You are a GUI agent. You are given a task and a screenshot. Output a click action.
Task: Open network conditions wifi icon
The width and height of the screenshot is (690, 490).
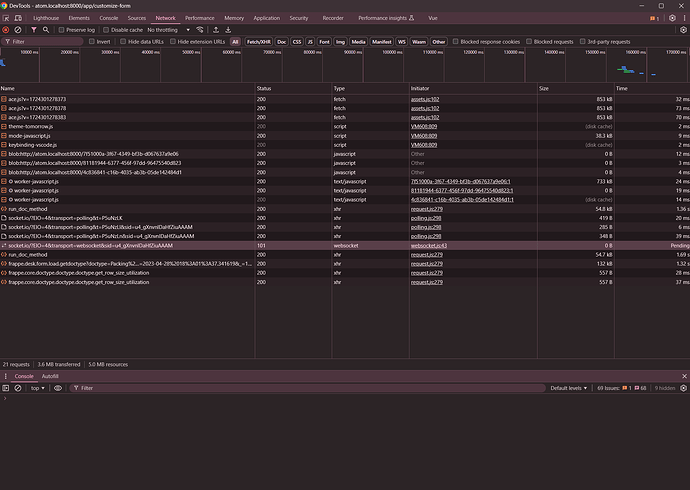pos(200,30)
